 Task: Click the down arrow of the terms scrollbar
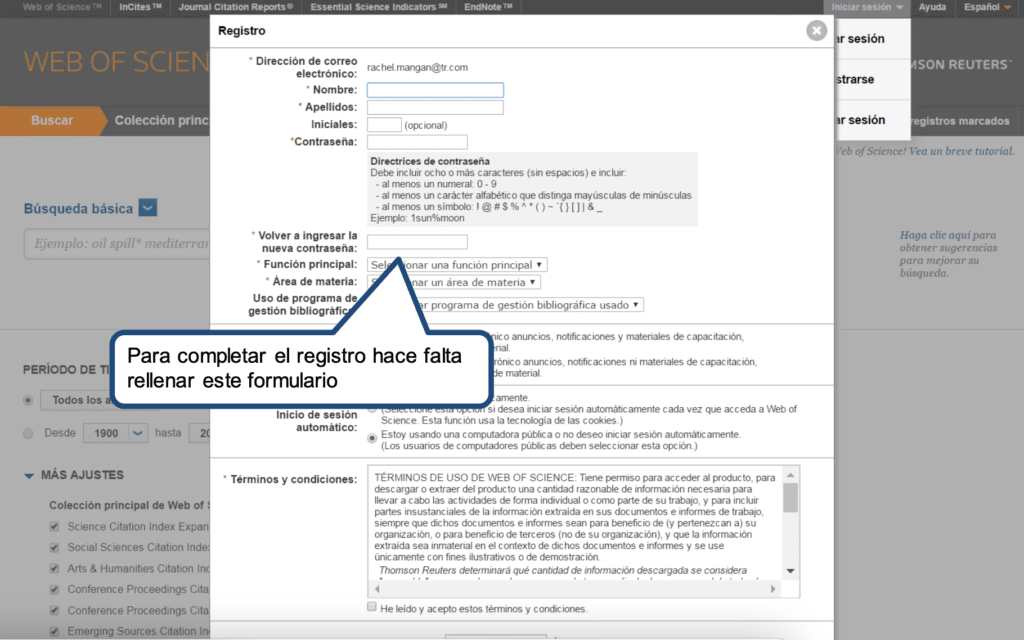(x=790, y=571)
